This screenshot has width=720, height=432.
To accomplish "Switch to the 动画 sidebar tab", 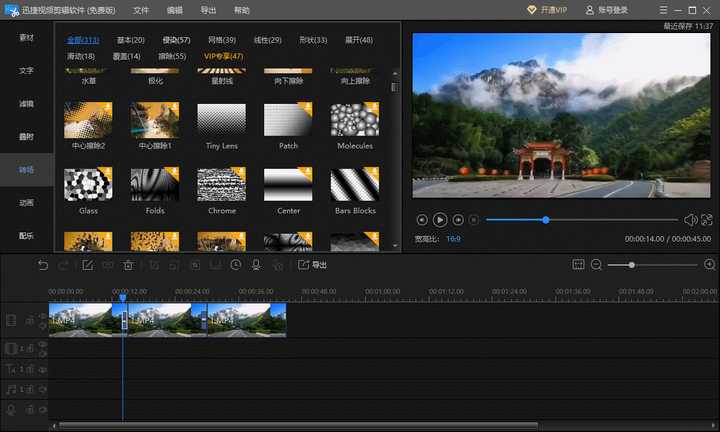I will 26,203.
